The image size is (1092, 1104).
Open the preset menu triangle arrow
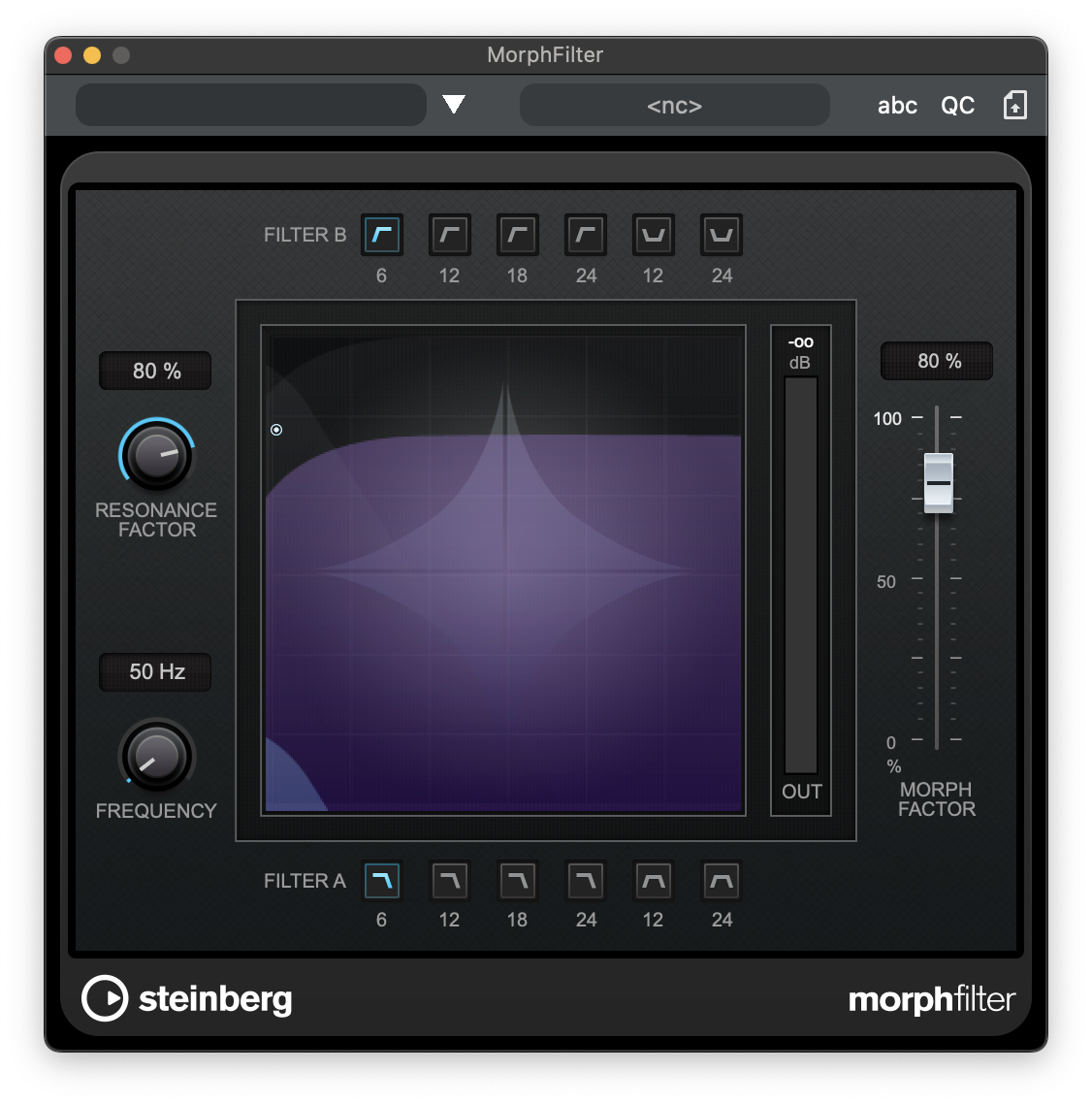click(x=454, y=105)
